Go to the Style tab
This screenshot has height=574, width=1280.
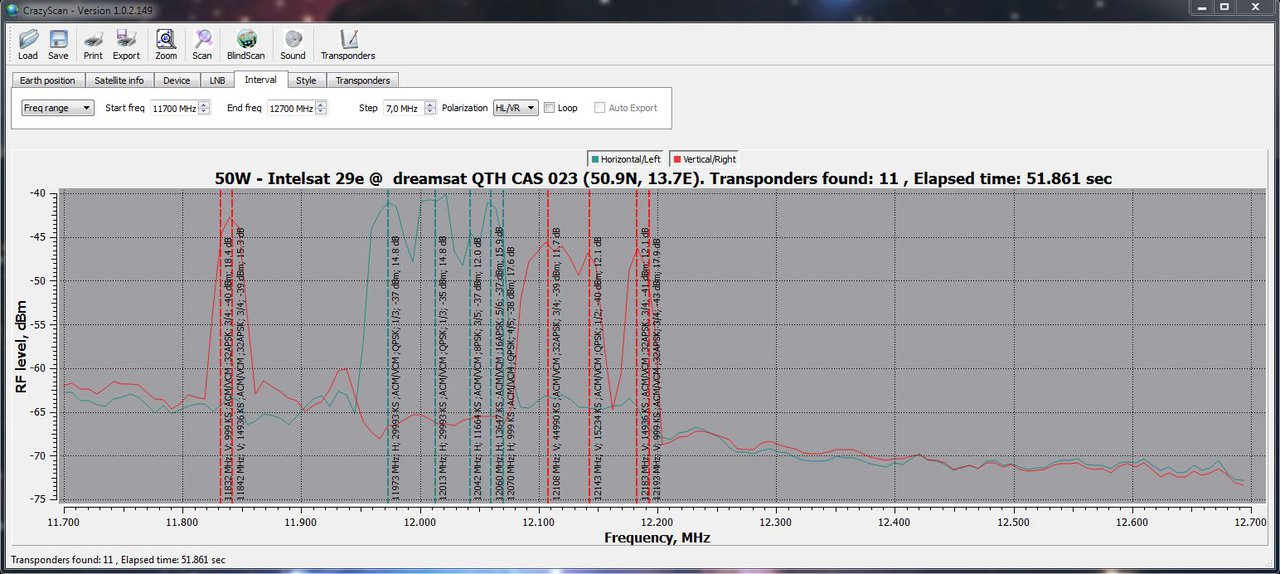(306, 80)
